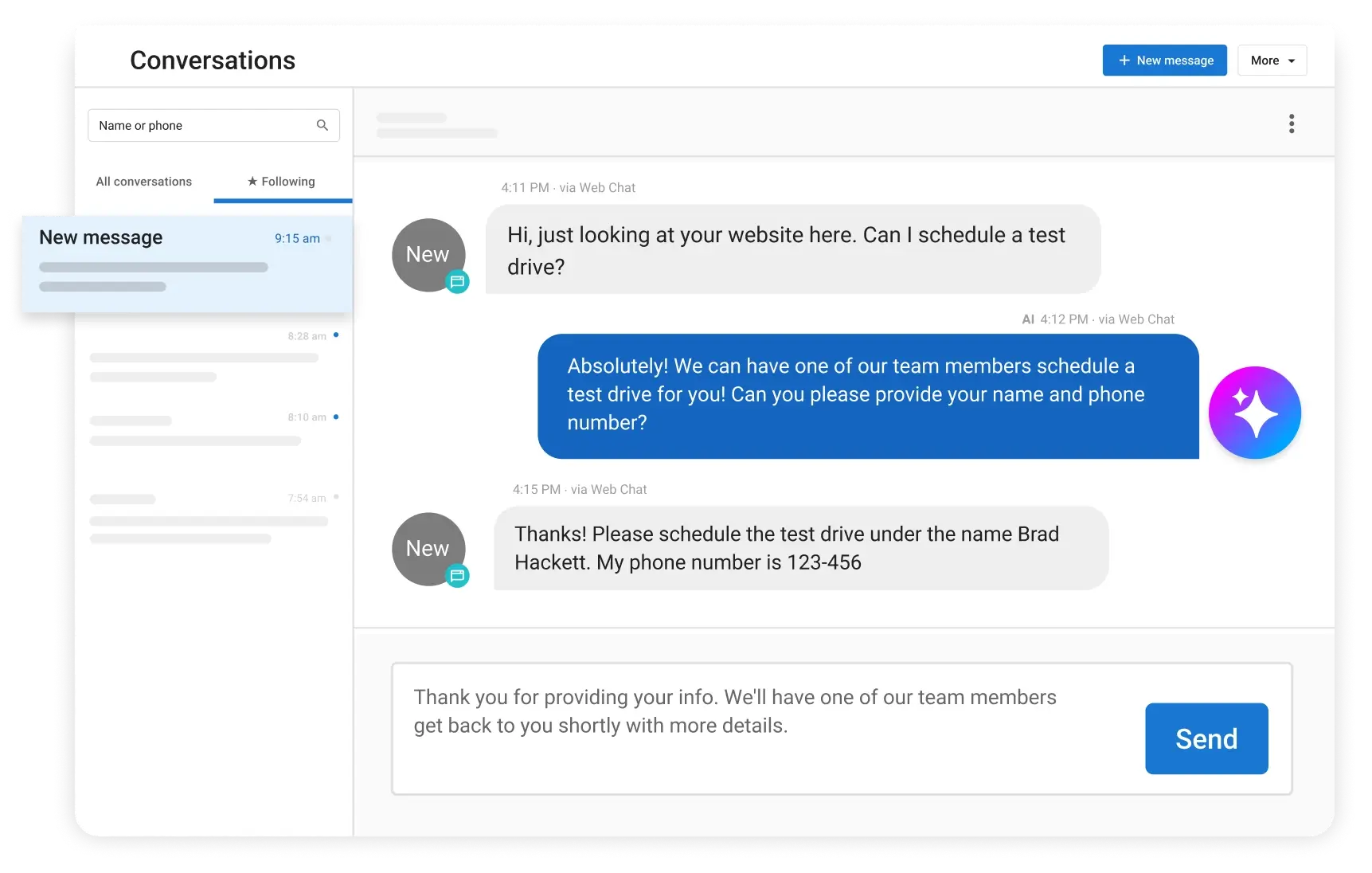Screen dimensions: 1372x873
Task: Switch to the All conversations tab
Action: tap(143, 182)
